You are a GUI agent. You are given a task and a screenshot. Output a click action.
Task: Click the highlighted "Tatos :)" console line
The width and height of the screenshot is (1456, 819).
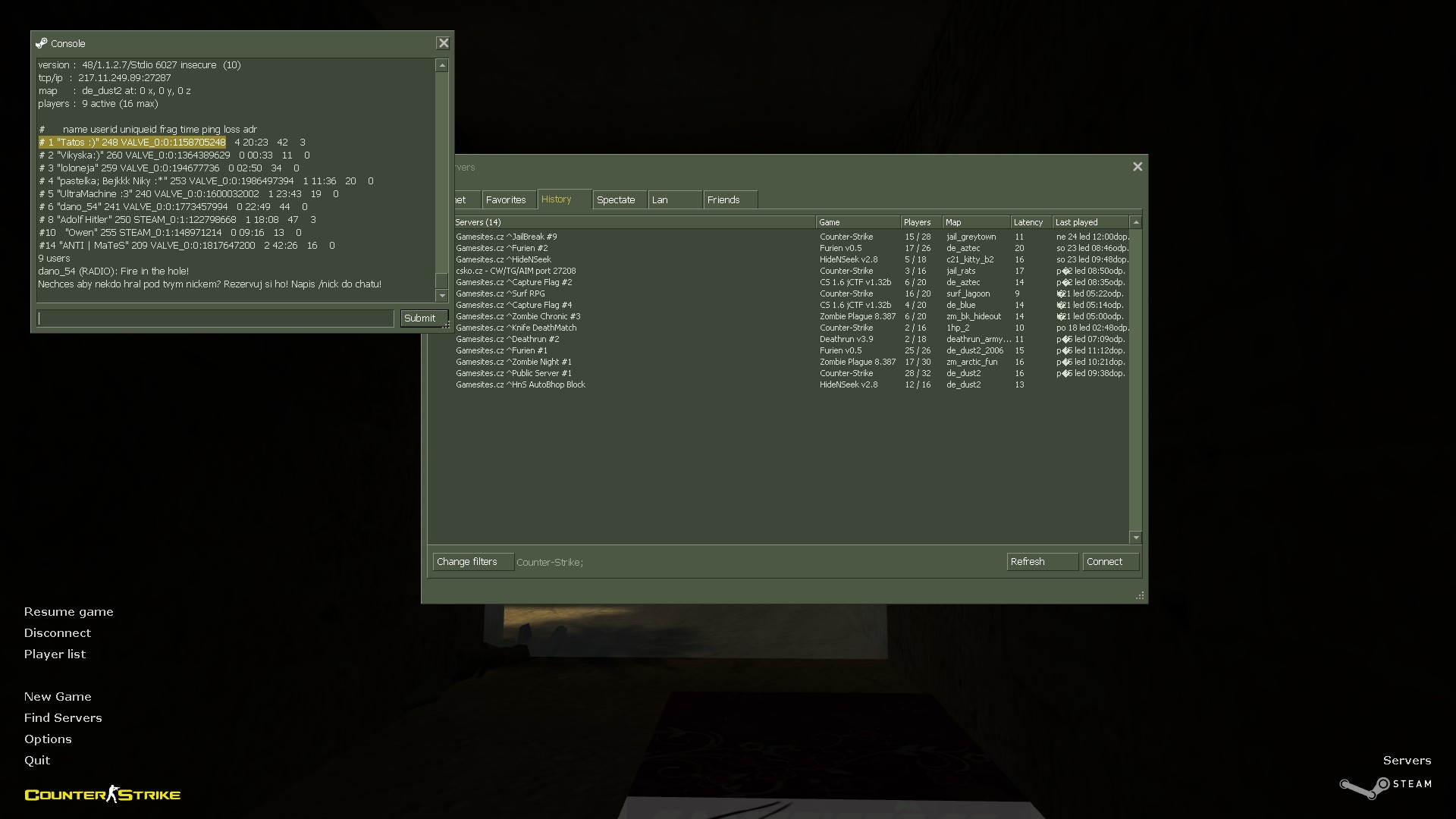tap(172, 143)
